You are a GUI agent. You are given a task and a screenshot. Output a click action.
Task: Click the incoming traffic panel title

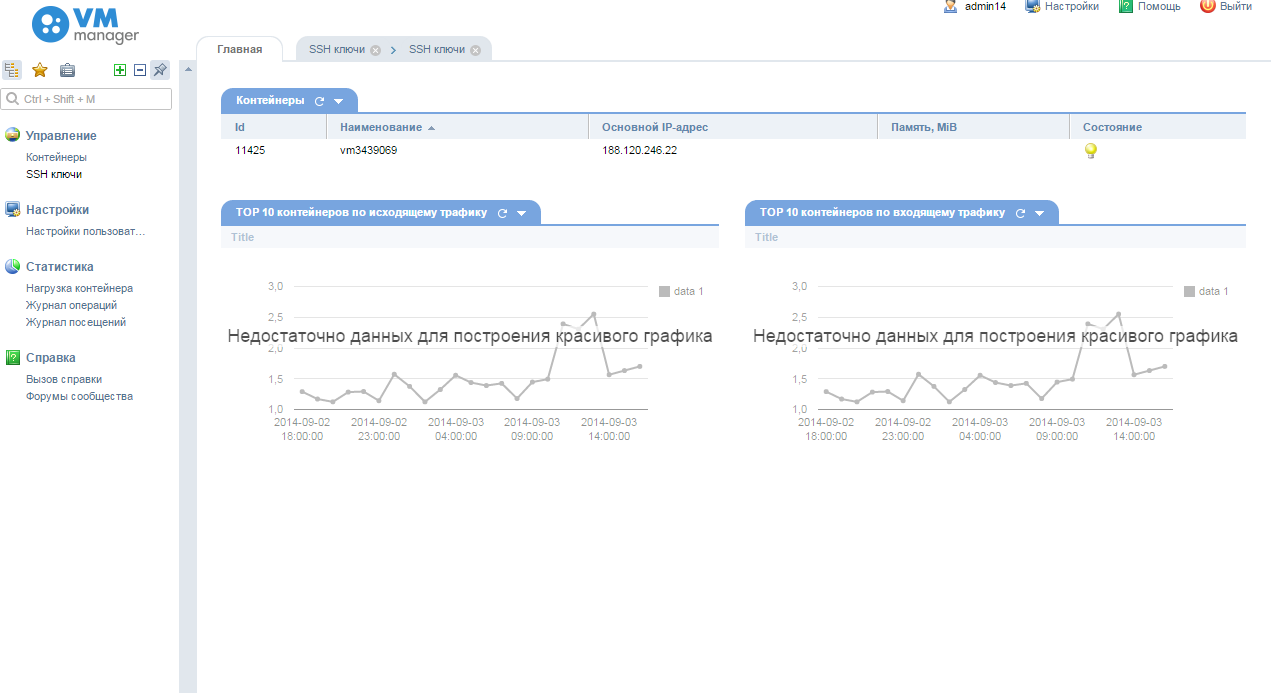point(882,212)
